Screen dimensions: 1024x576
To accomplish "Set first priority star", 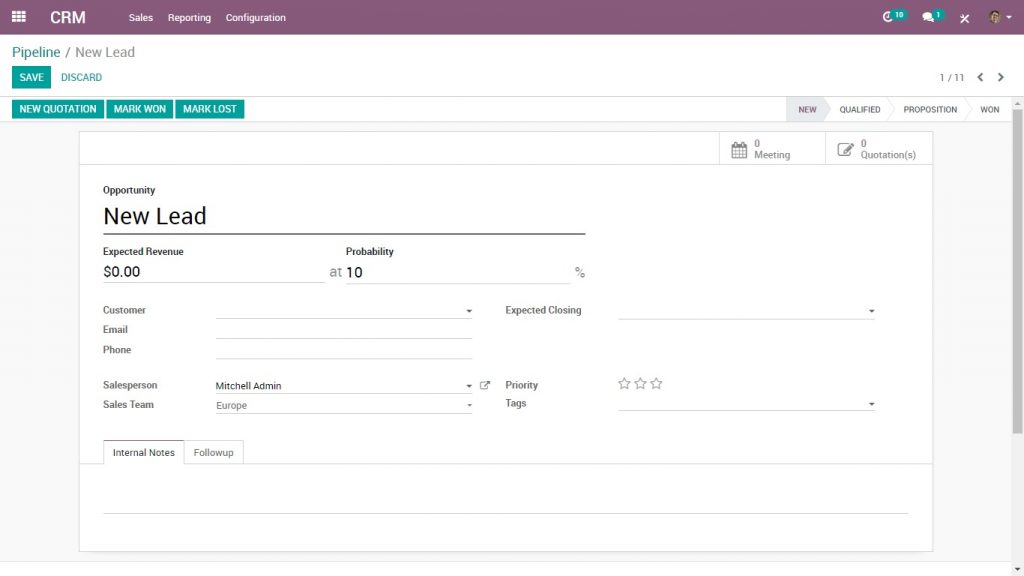I will tap(624, 383).
